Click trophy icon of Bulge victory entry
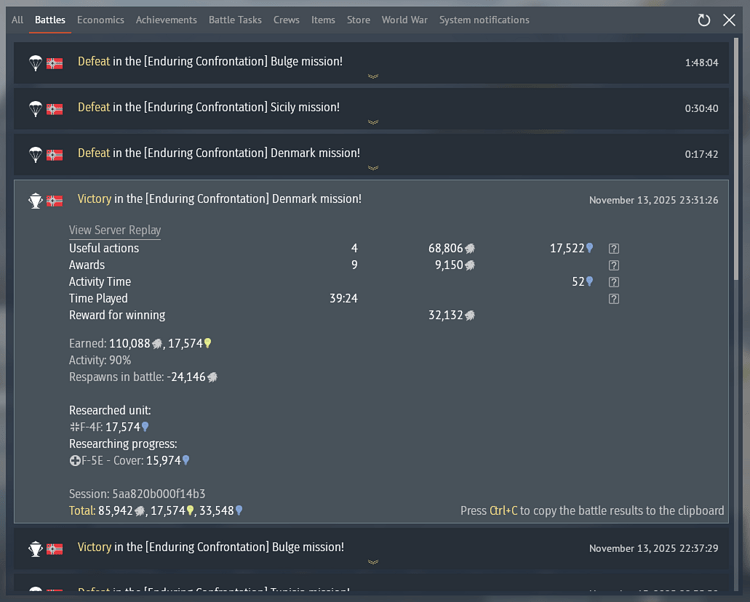This screenshot has height=602, width=750. point(35,548)
